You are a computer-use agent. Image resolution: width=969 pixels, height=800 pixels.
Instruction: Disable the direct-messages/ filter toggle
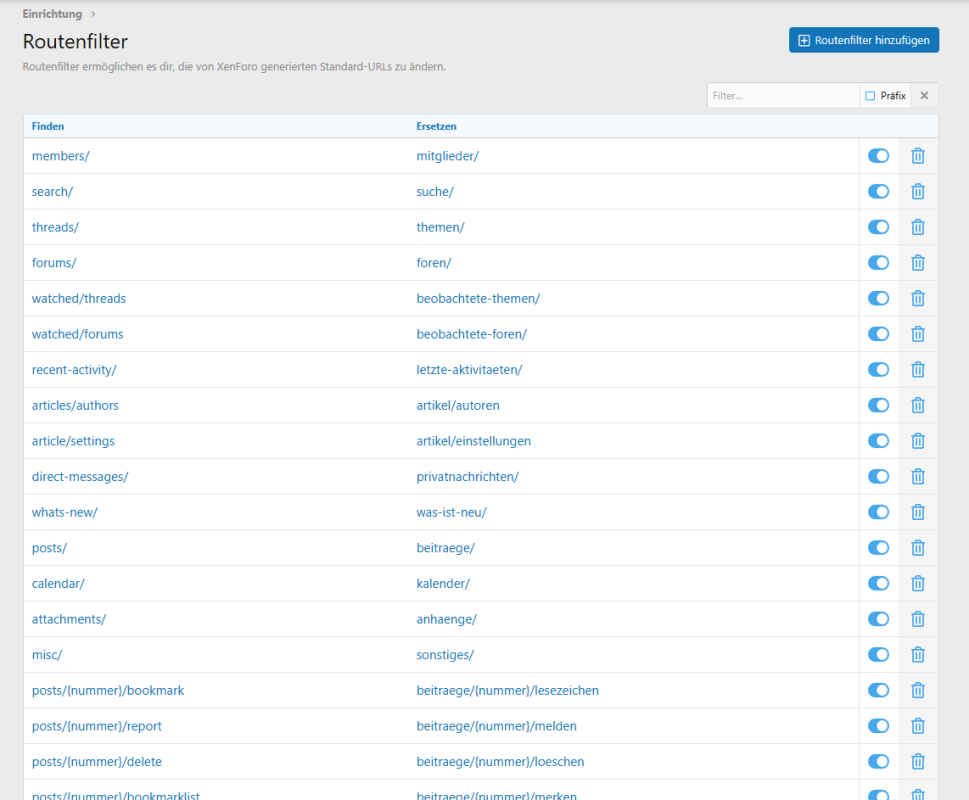point(878,476)
